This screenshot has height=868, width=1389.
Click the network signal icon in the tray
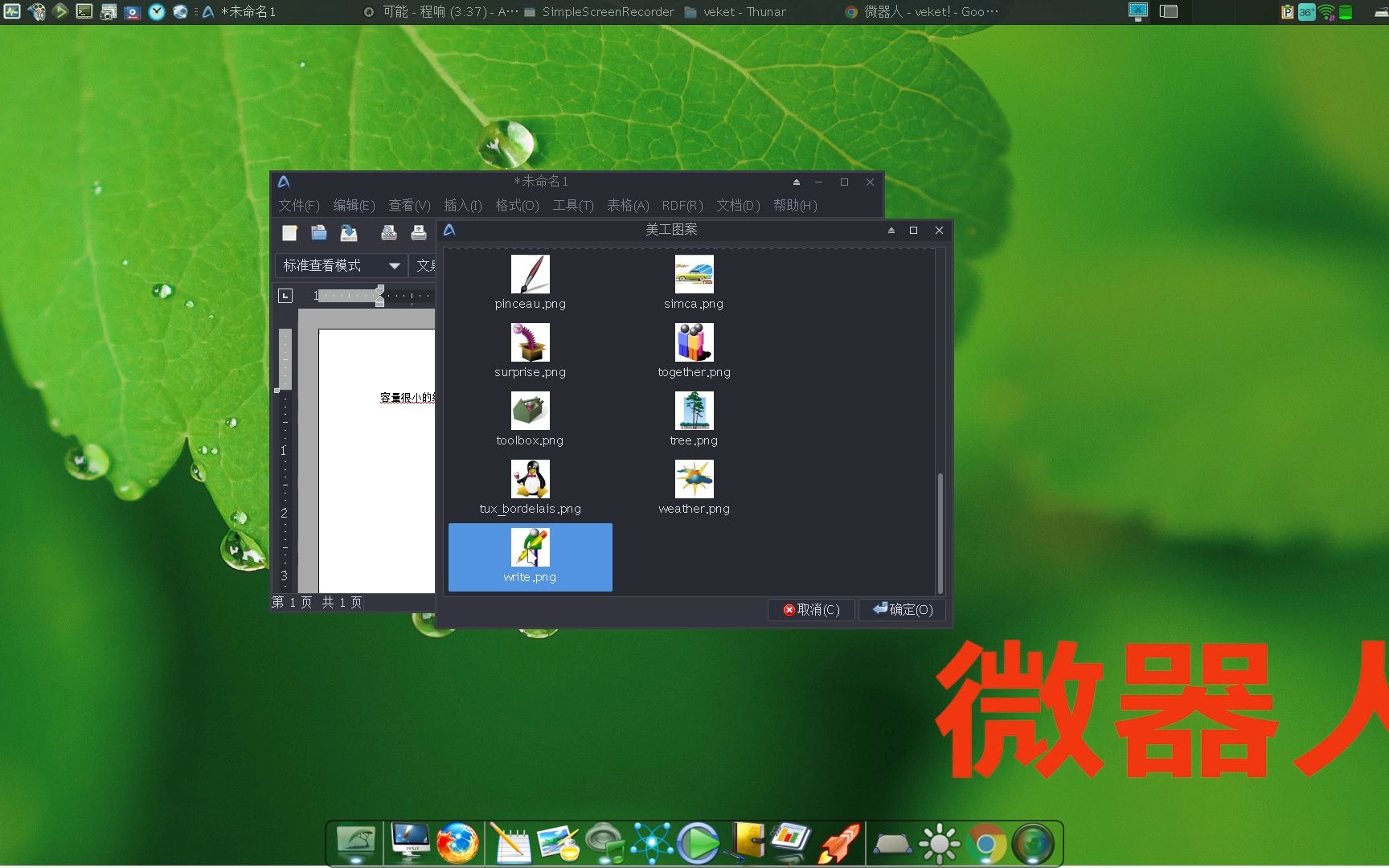pos(1326,12)
